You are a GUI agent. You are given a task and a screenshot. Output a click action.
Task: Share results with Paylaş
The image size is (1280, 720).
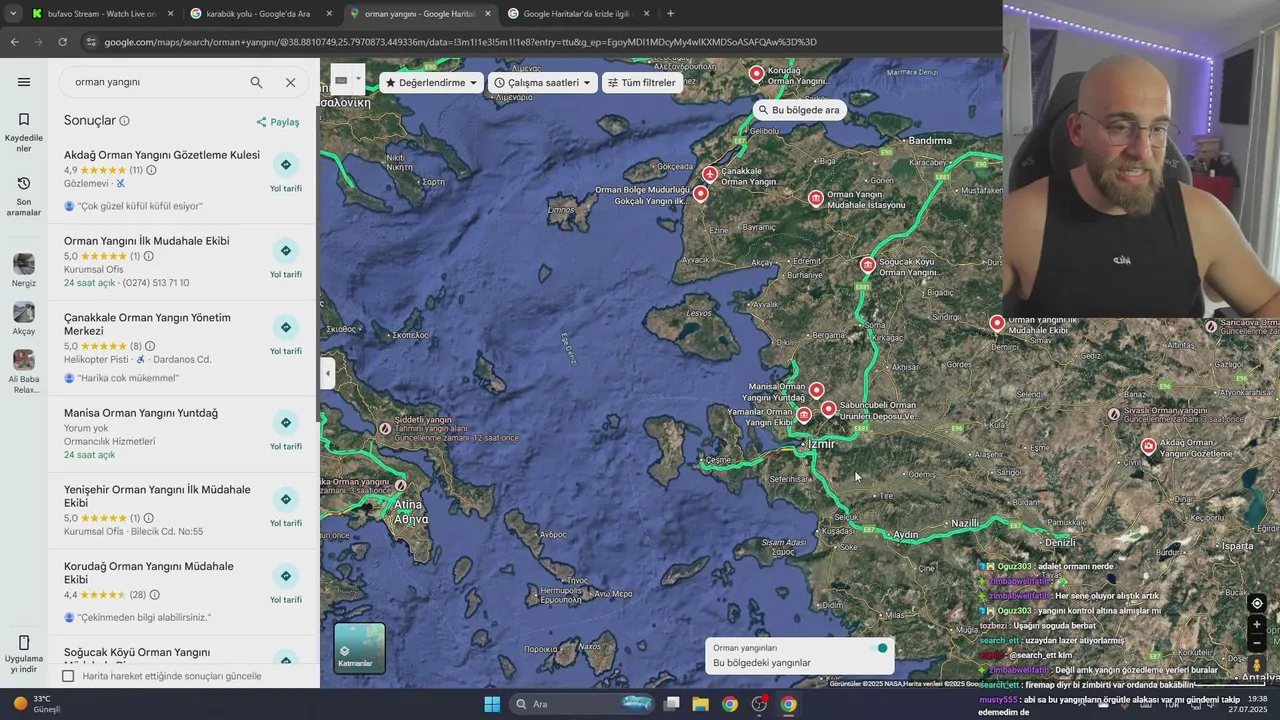tap(278, 122)
